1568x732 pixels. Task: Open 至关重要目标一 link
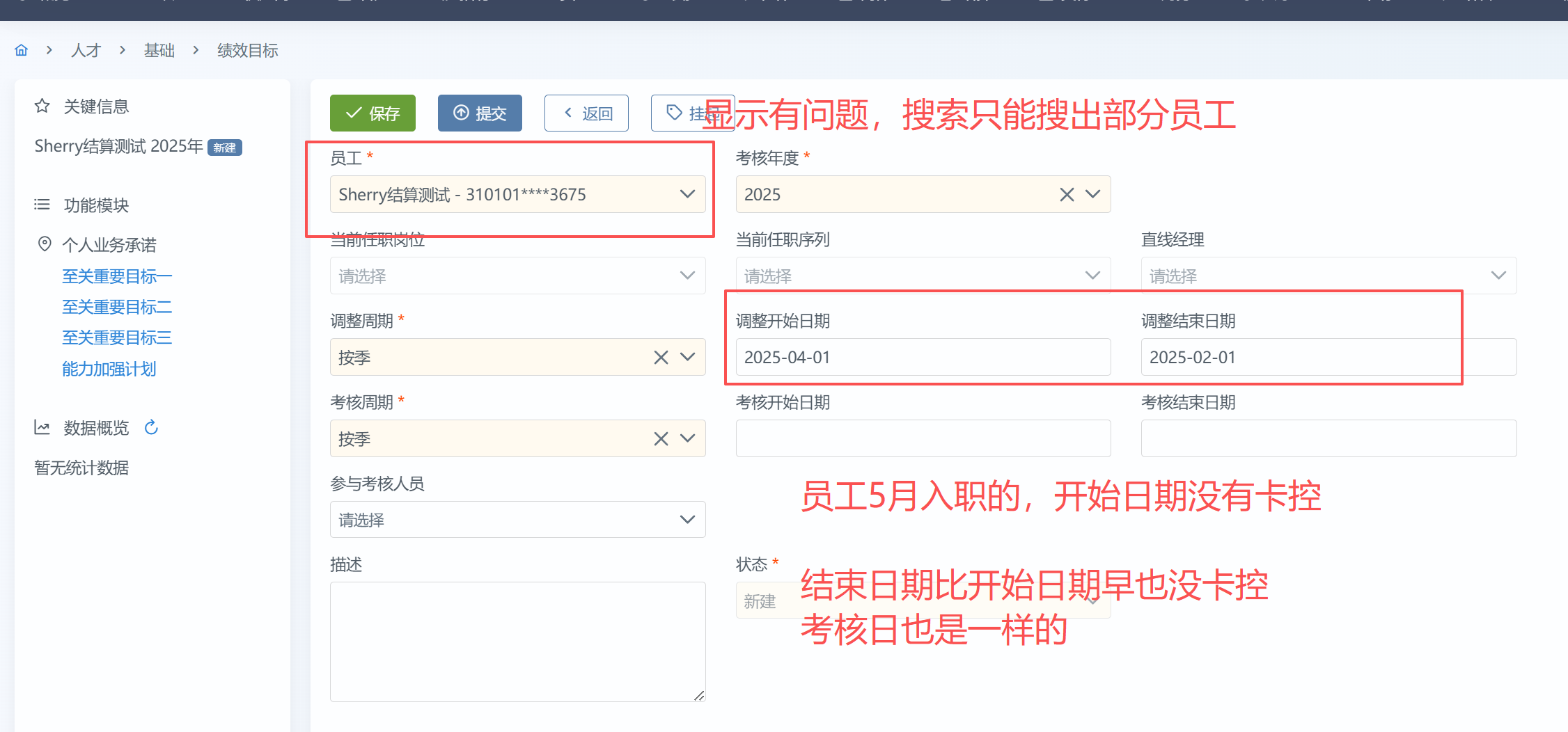(x=117, y=276)
